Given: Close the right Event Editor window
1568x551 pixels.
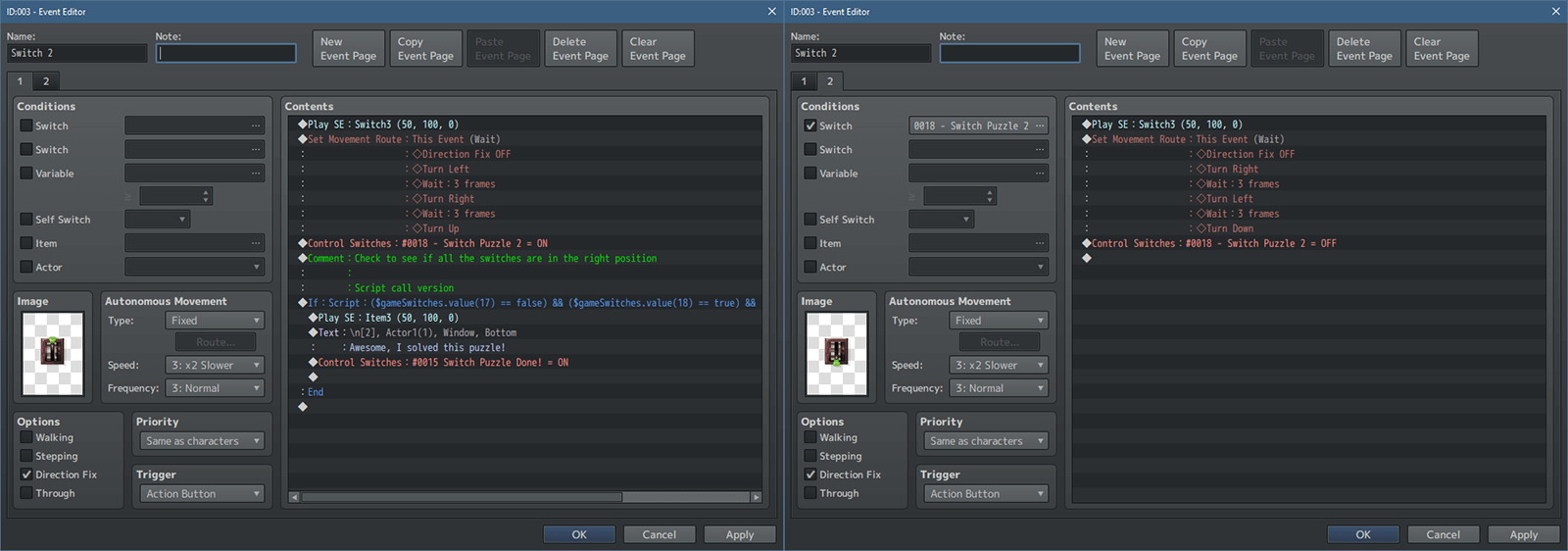Looking at the screenshot, I should point(1555,12).
